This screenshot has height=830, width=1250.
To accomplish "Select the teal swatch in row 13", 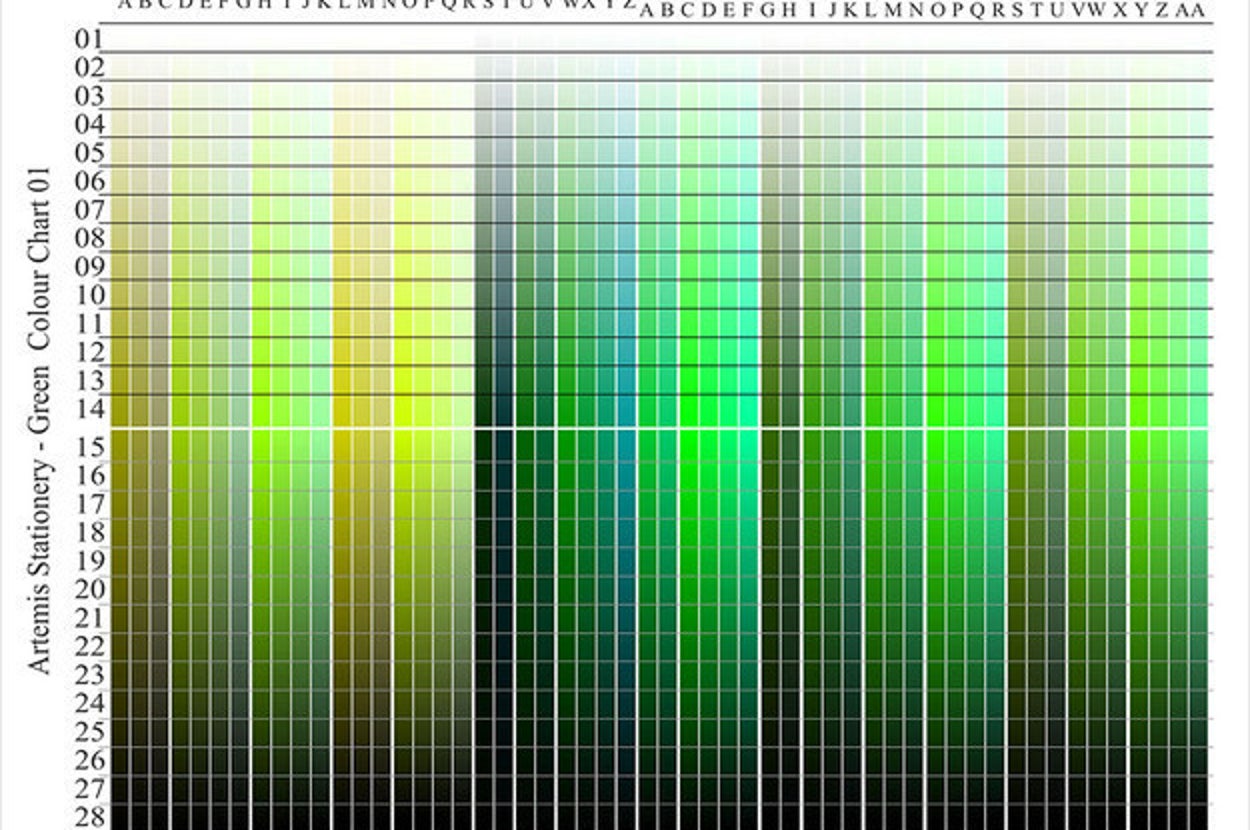I will click(x=626, y=380).
